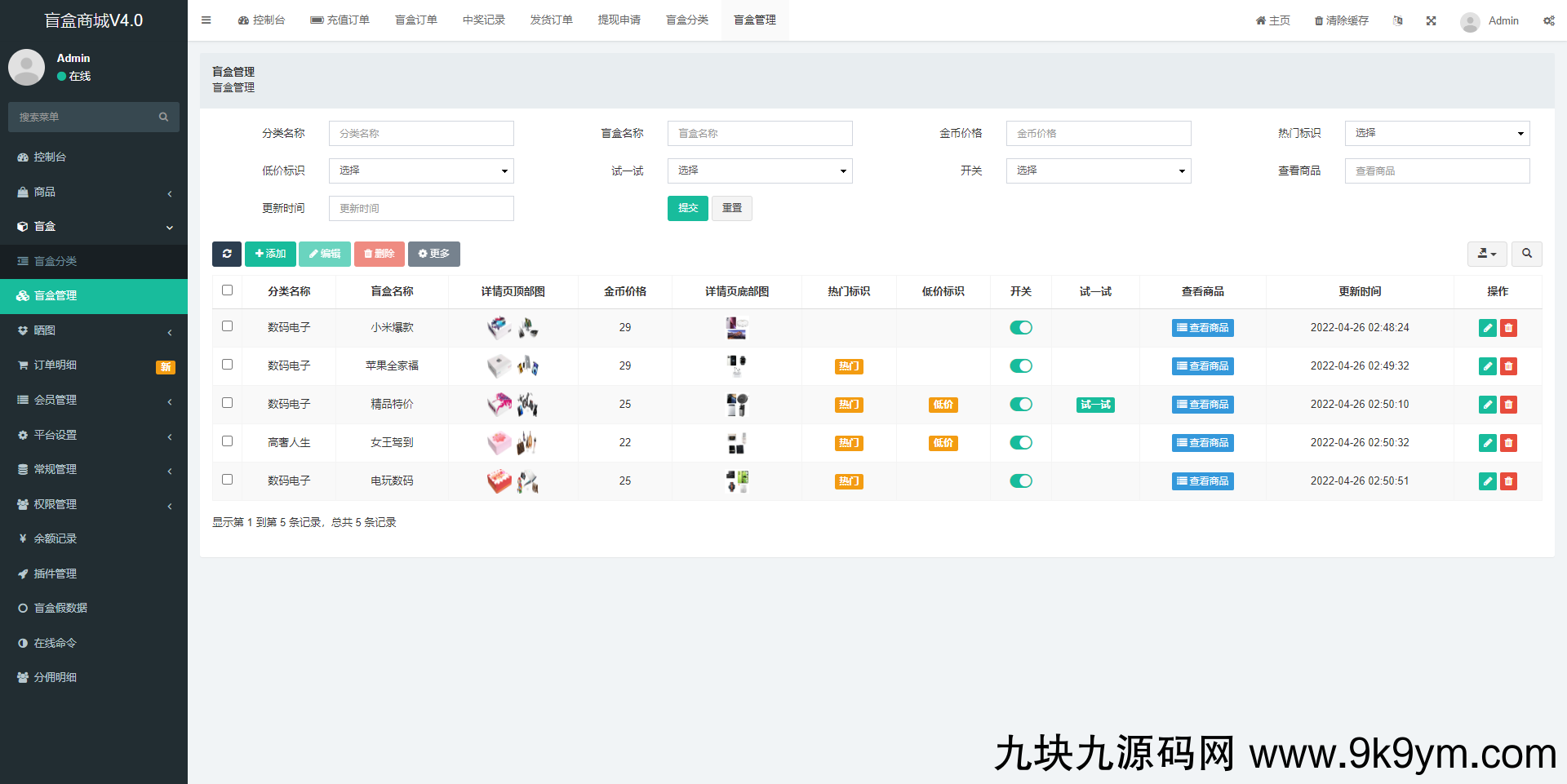
Task: Click the search icon in sidebar menu search
Action: pyautogui.click(x=163, y=117)
